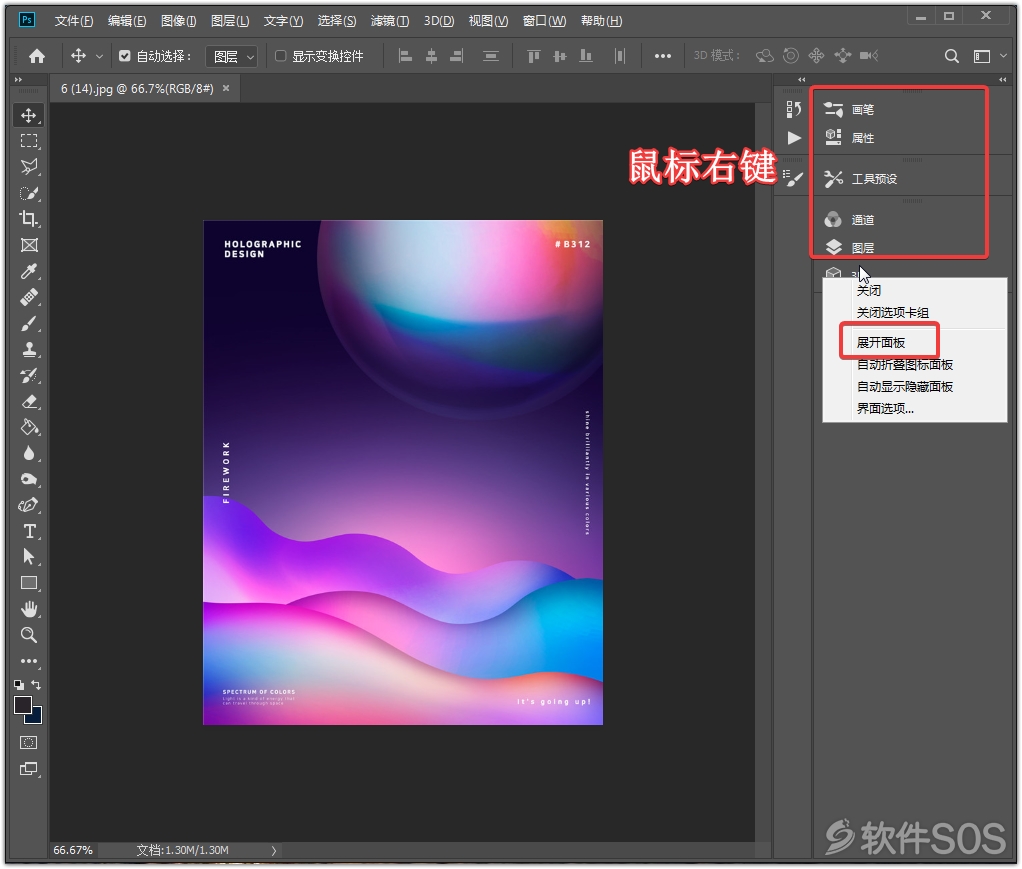
Task: Open the 文件 menu
Action: (74, 21)
